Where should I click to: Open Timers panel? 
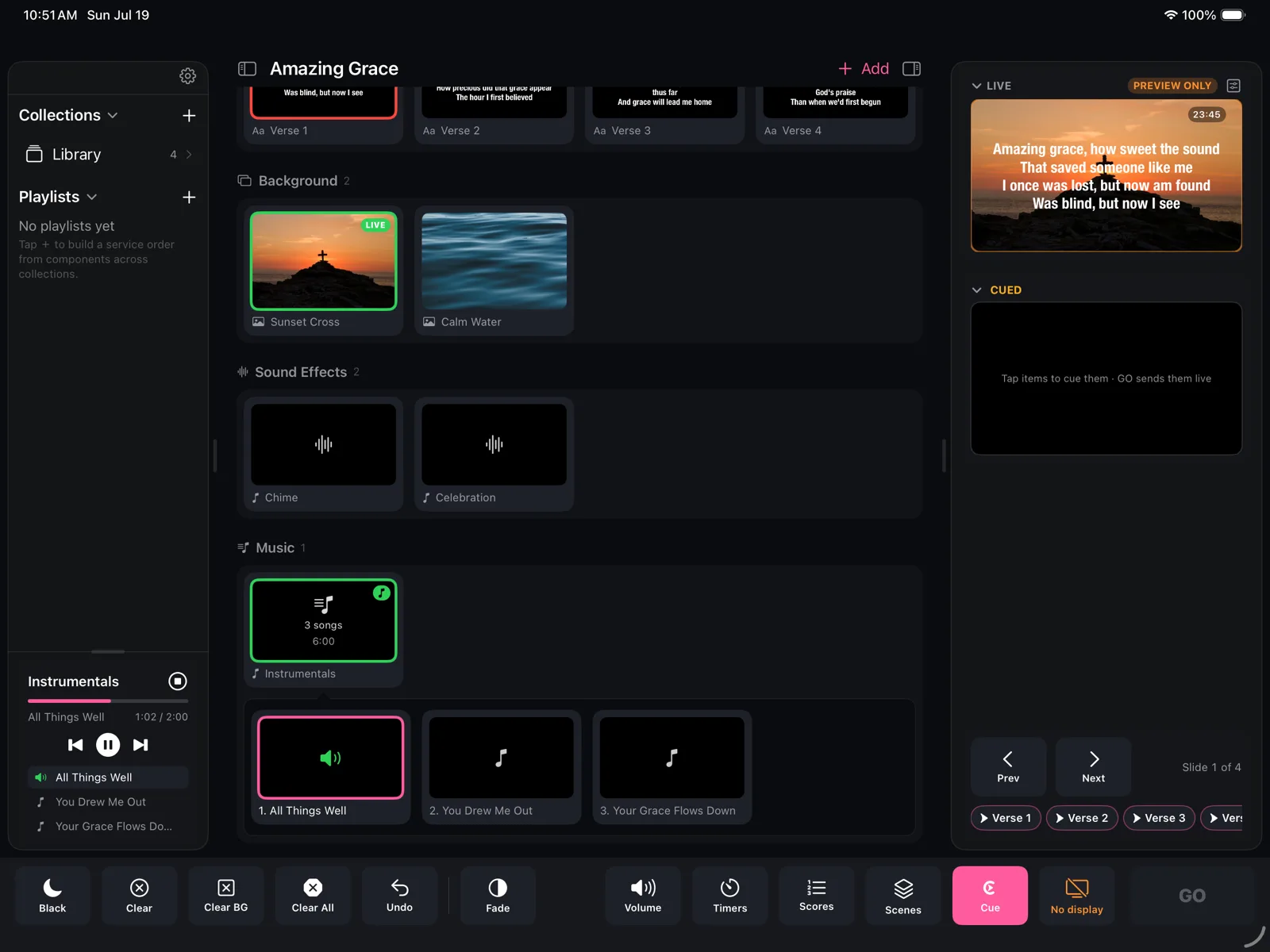click(x=729, y=896)
